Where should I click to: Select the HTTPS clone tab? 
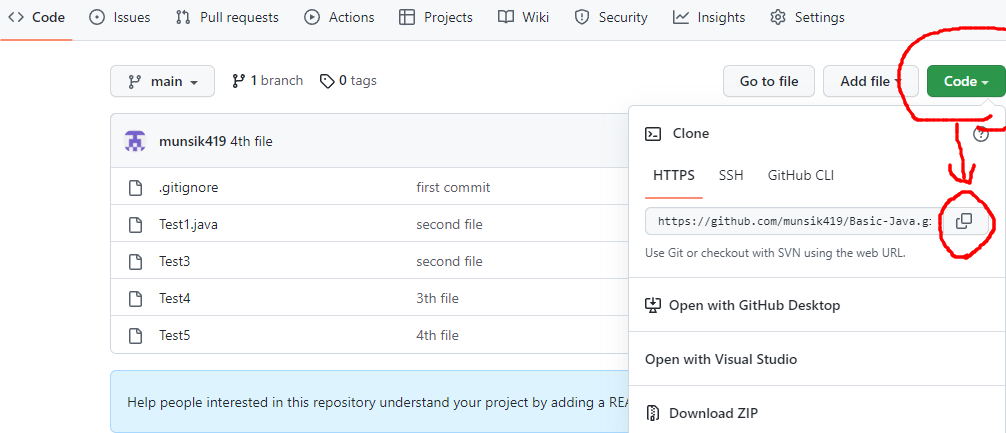pyautogui.click(x=674, y=175)
